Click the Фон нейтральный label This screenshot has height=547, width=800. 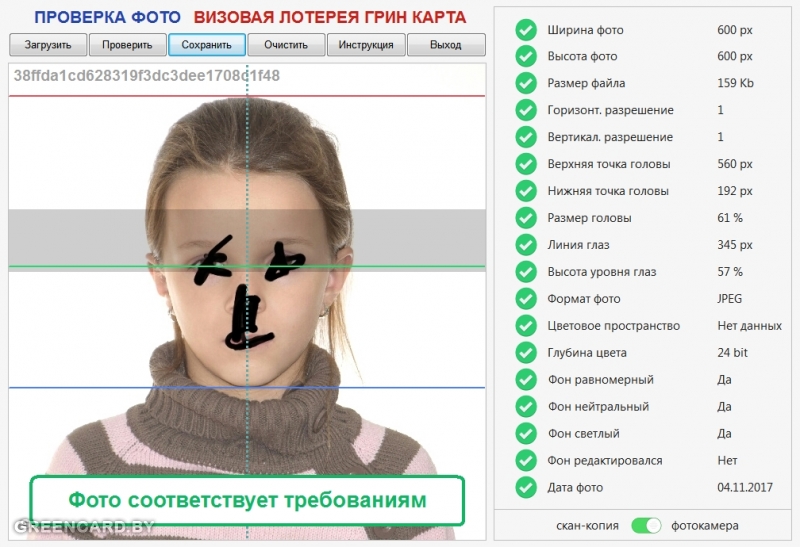(x=598, y=407)
